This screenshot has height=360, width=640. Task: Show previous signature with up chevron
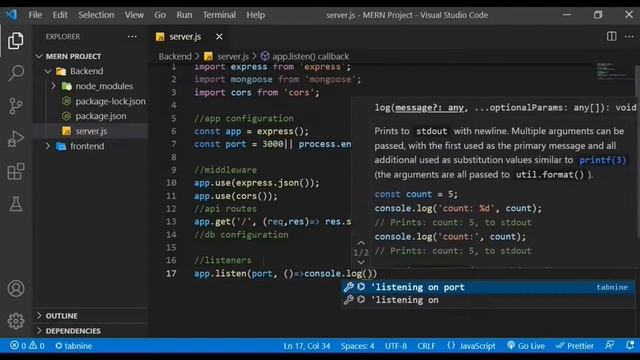[x=361, y=243]
